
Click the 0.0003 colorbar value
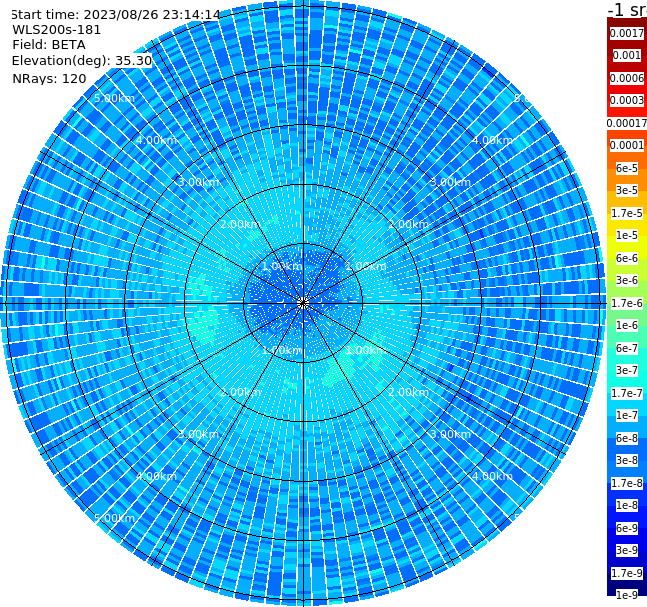(x=627, y=100)
